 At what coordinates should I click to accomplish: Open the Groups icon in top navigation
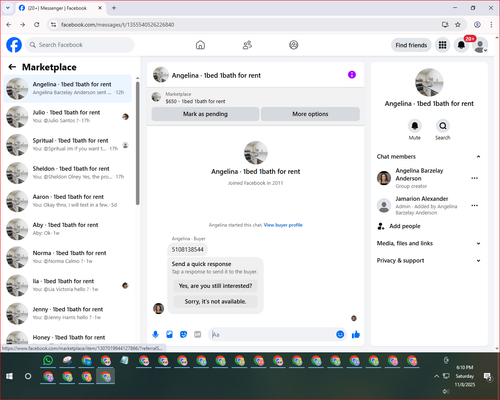pyautogui.click(x=294, y=45)
